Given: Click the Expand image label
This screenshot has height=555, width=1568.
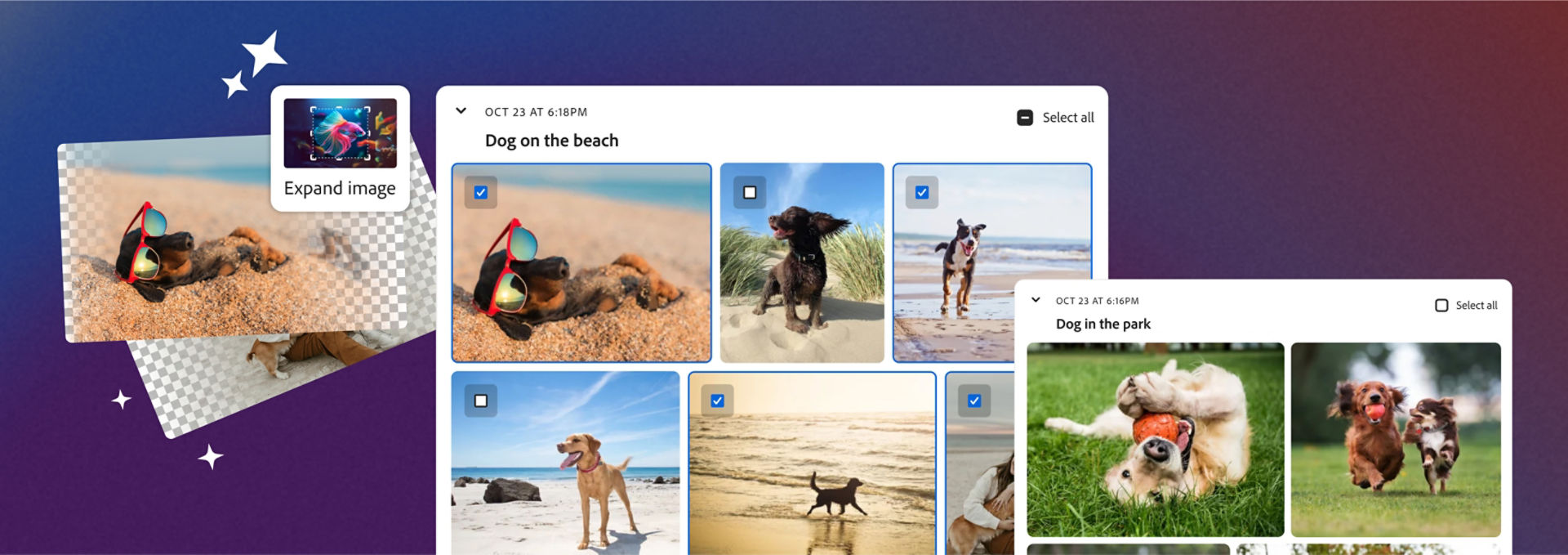Looking at the screenshot, I should (x=340, y=188).
